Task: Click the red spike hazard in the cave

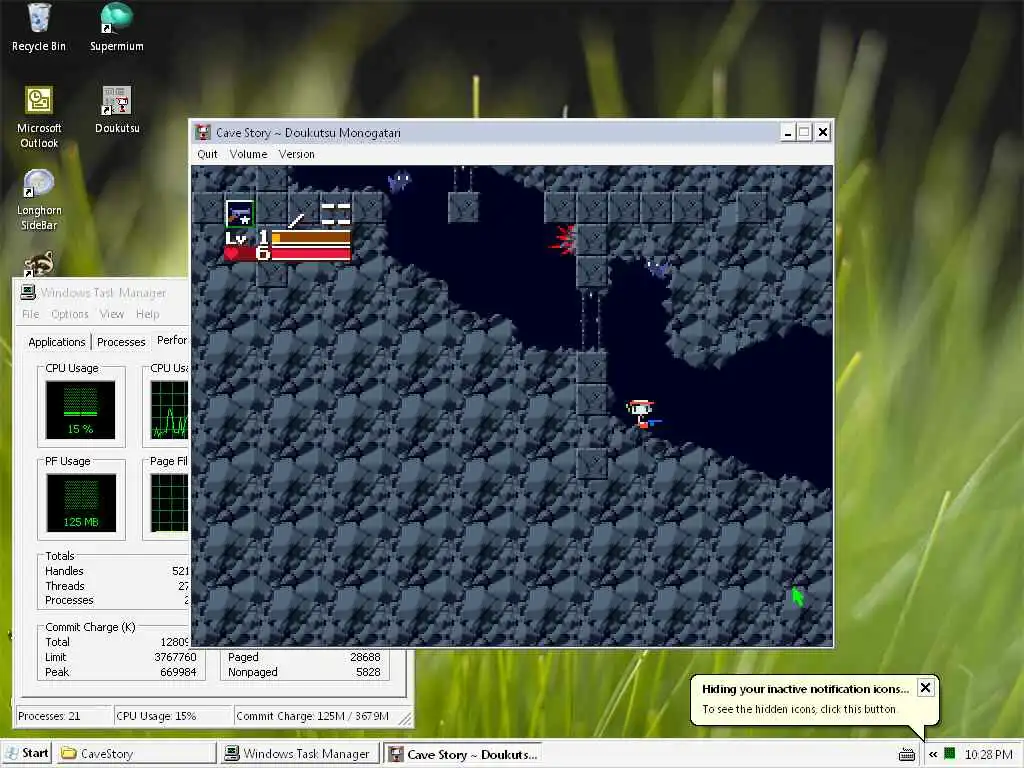Action: 563,240
